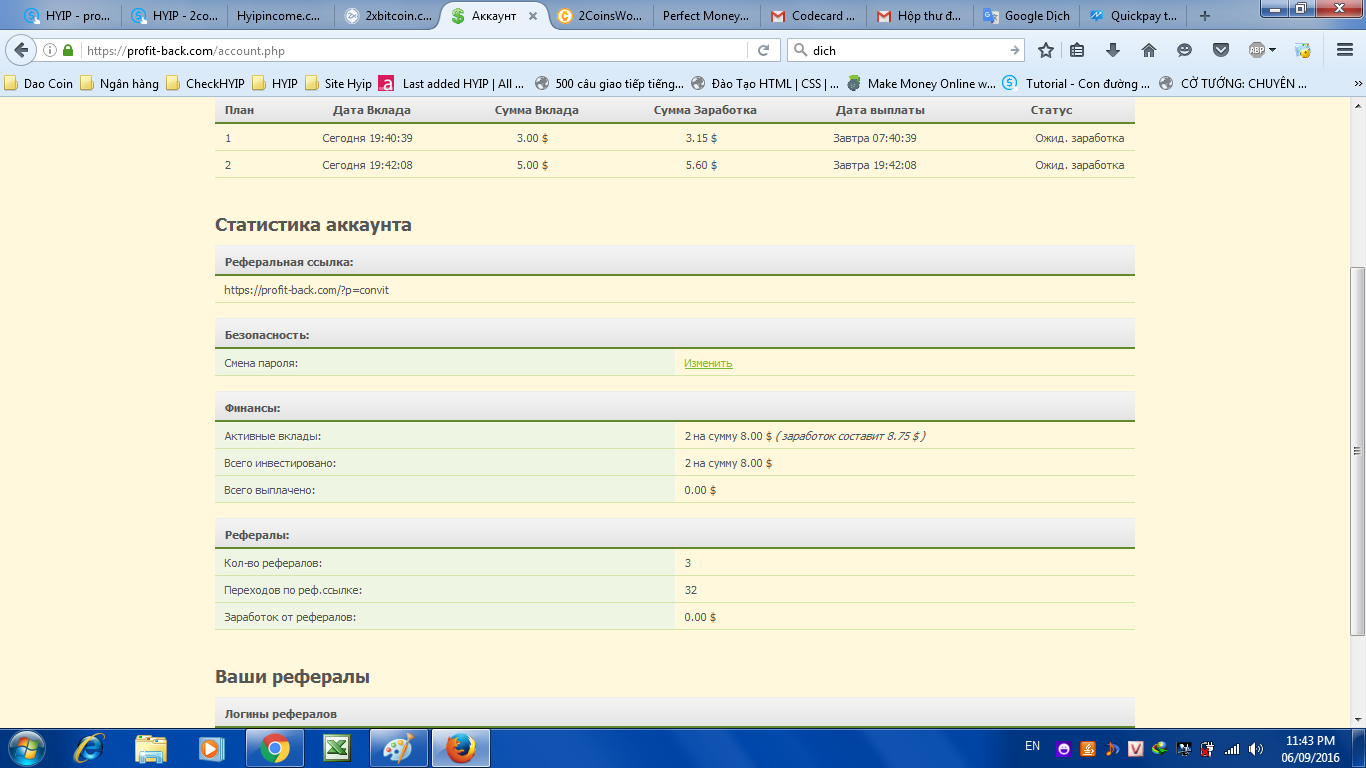Open the Downloads arrow panel
This screenshot has width=1366, height=768.
click(x=1113, y=50)
